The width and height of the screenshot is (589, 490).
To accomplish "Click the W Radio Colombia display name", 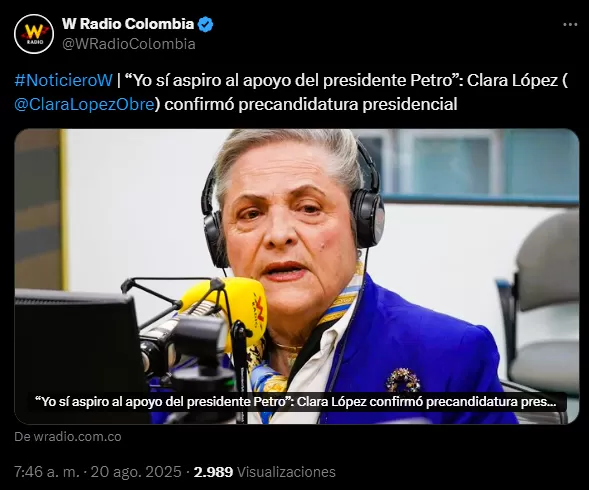I will [128, 24].
